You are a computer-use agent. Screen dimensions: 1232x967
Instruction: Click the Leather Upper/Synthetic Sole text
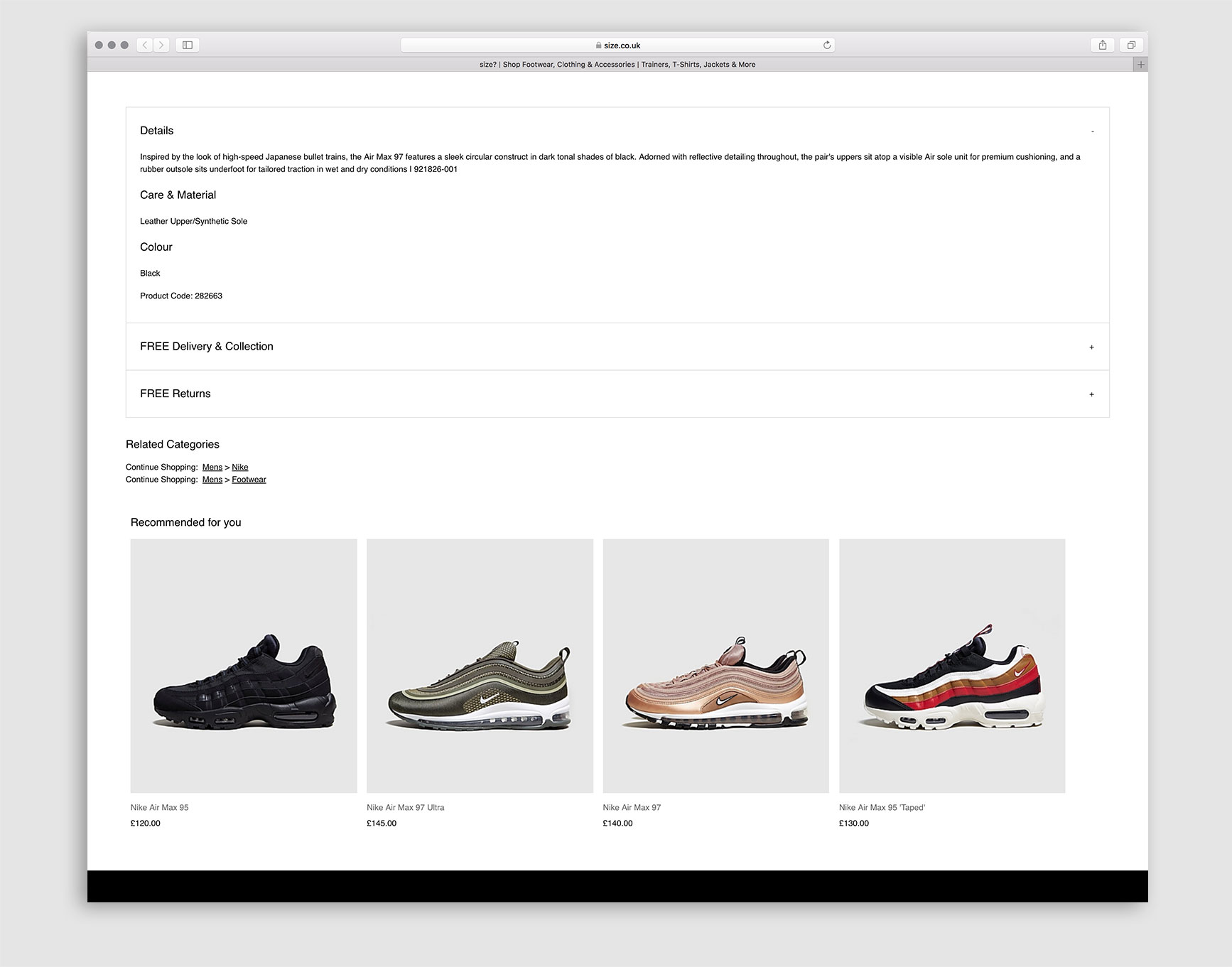[x=193, y=222]
